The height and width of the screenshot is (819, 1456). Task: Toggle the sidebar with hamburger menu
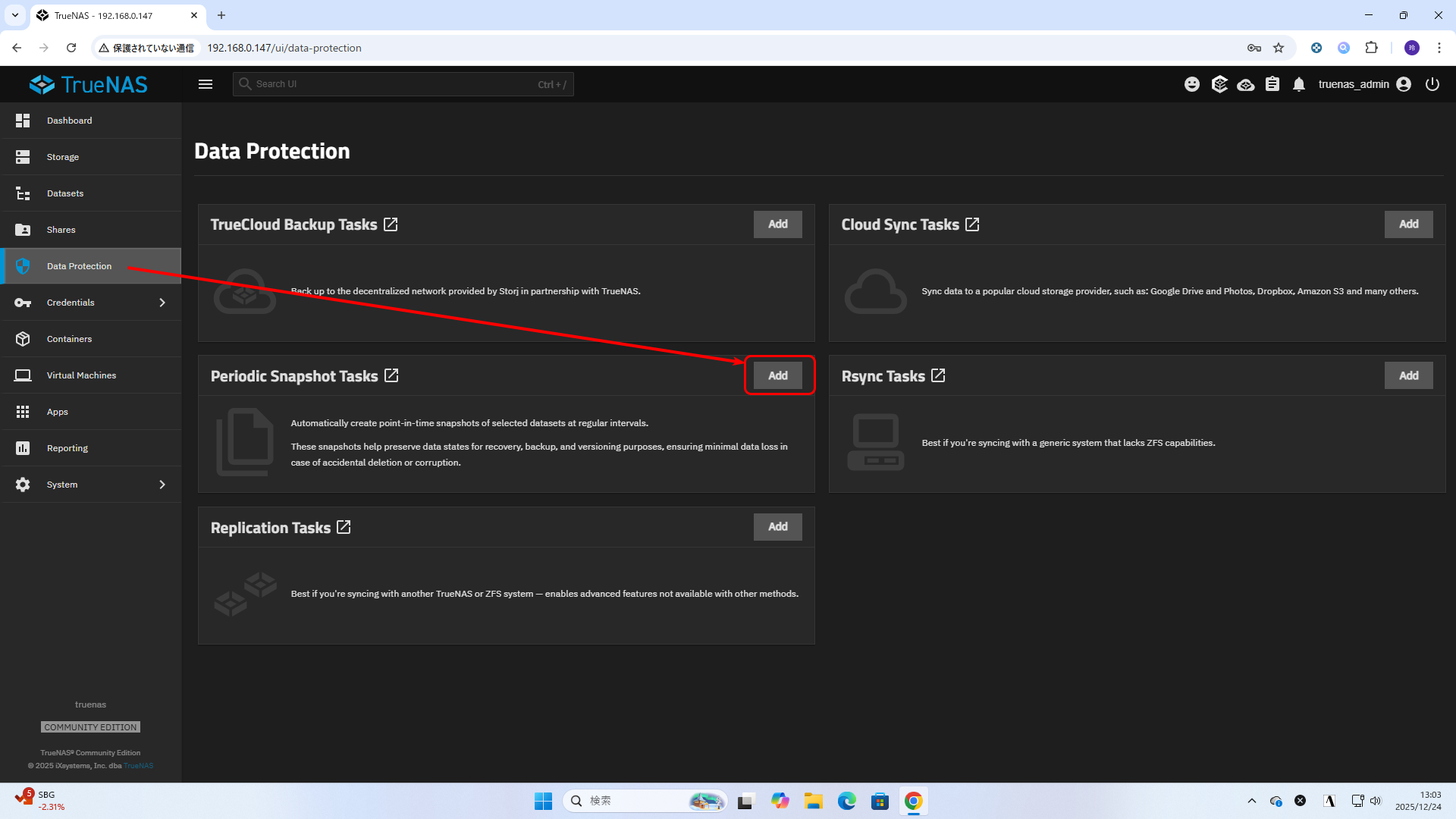(206, 84)
